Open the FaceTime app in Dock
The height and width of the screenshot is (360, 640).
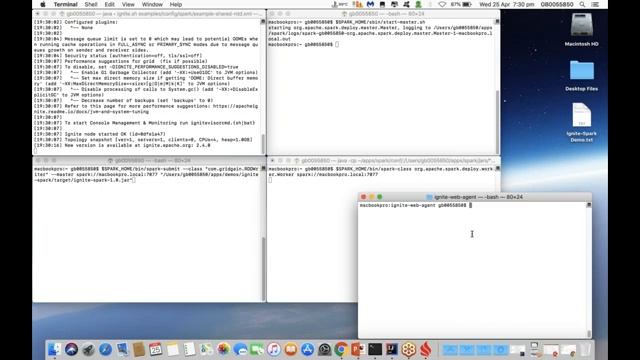pyautogui.click(x=257, y=349)
